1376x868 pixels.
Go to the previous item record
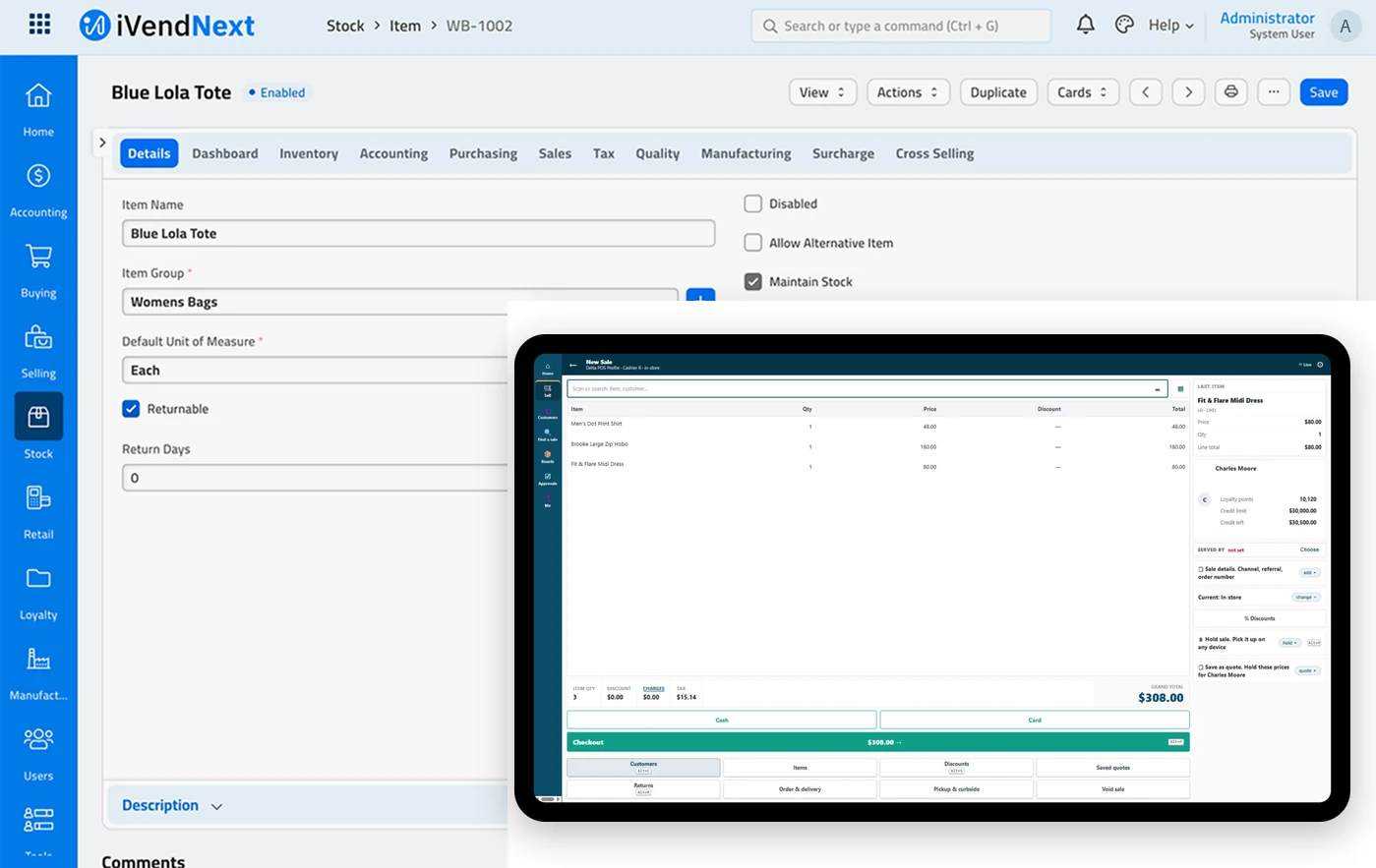click(x=1146, y=92)
